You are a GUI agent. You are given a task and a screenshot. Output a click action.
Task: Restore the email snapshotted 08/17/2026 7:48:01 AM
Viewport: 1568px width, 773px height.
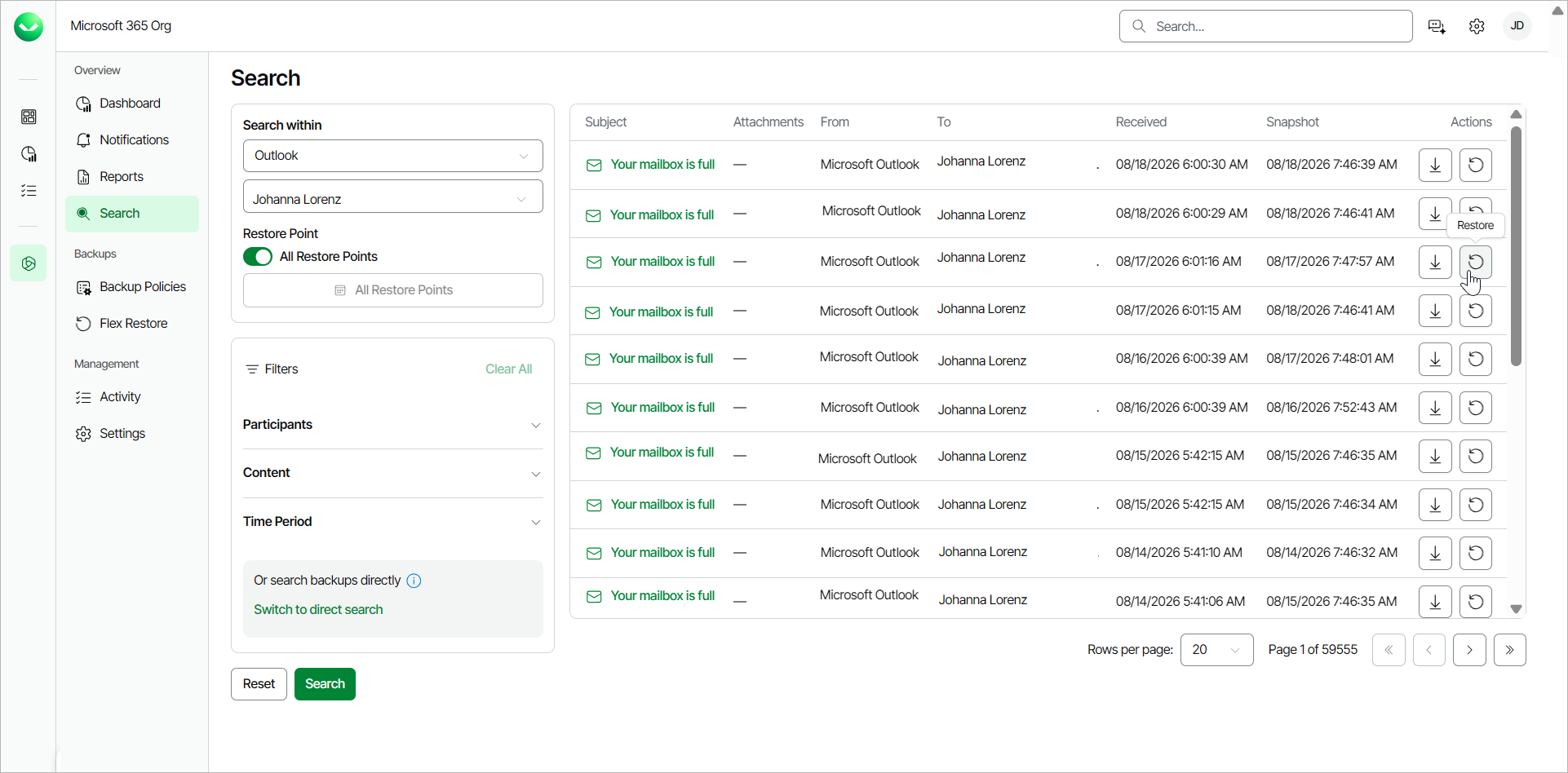click(x=1476, y=359)
